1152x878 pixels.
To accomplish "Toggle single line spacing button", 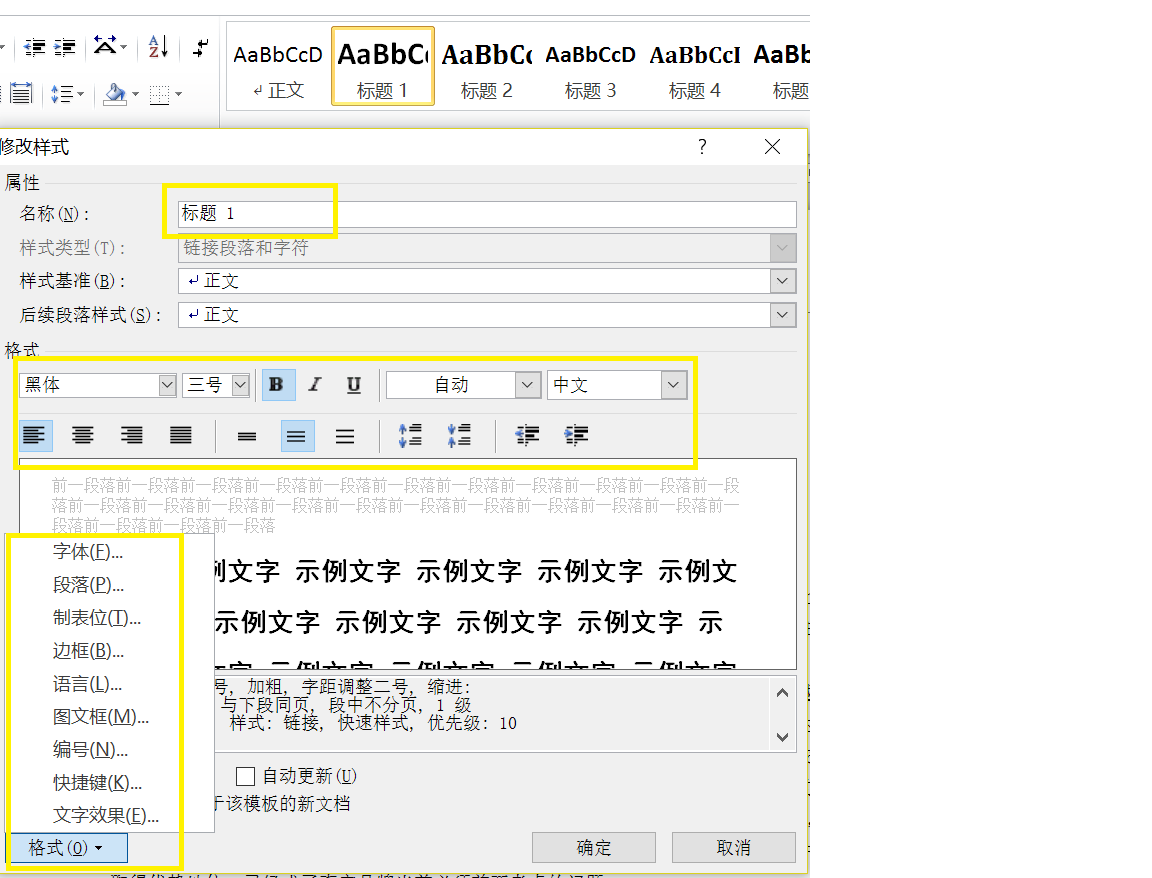I will point(247,436).
